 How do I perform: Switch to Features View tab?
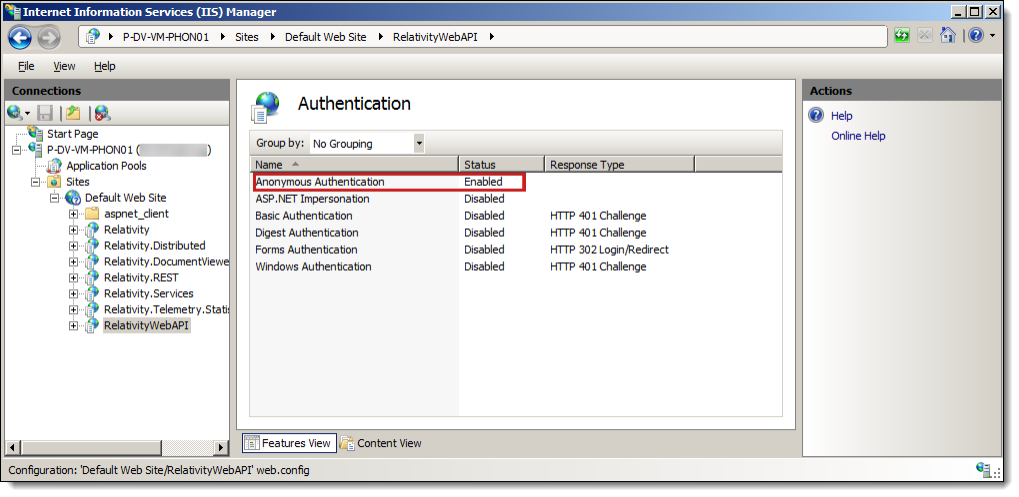click(290, 443)
